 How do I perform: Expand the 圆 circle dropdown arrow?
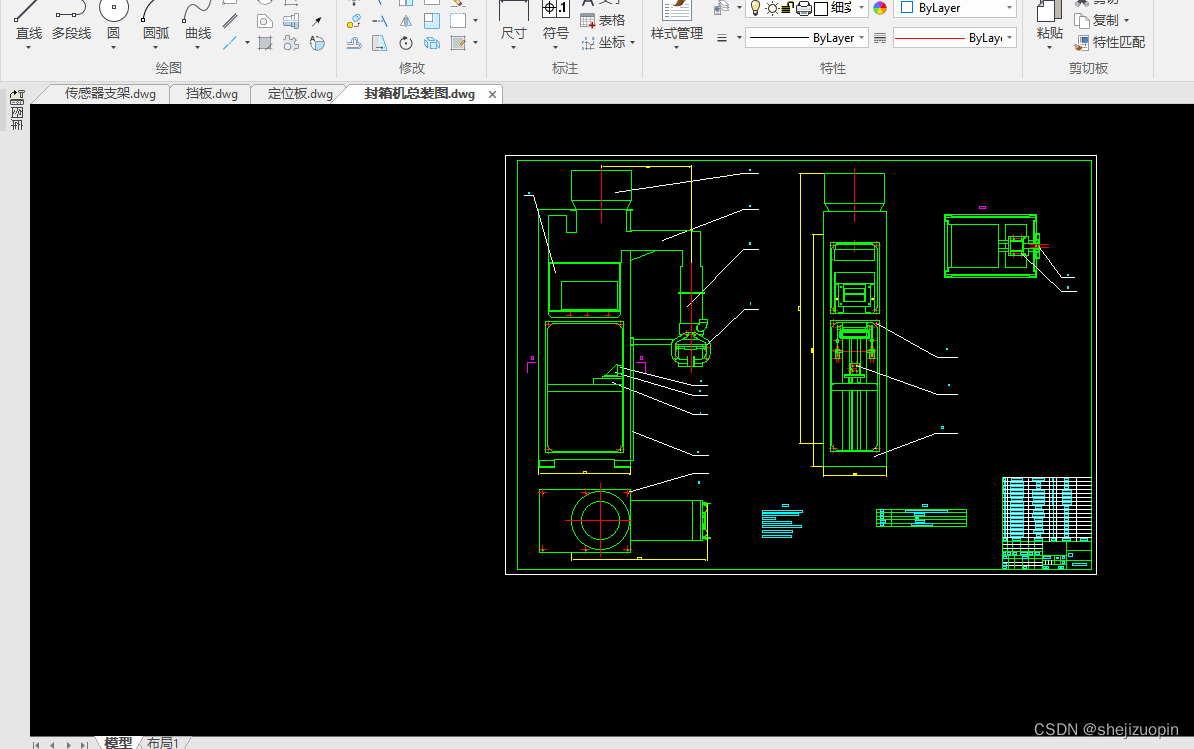pyautogui.click(x=113, y=47)
